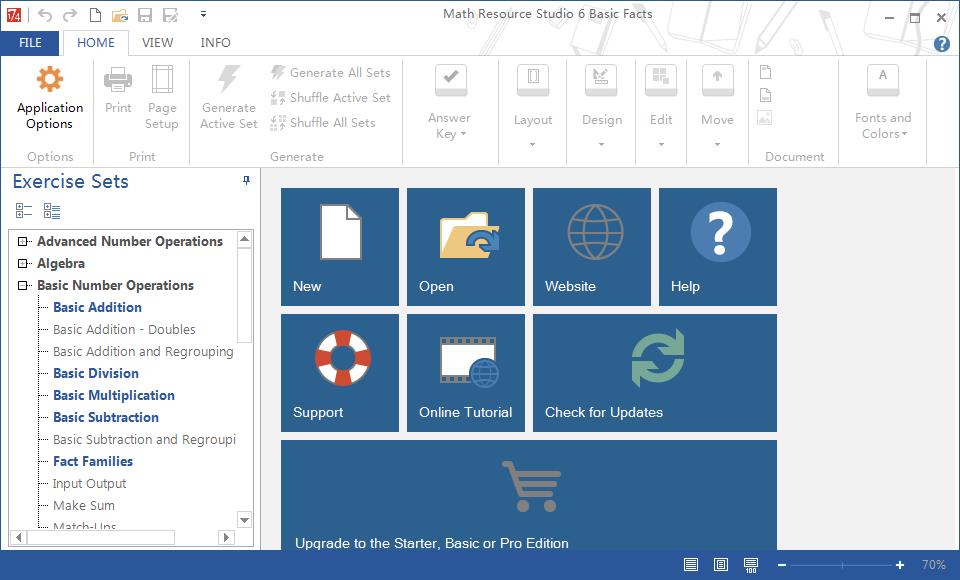Image resolution: width=960 pixels, height=580 pixels.
Task: Click zoom out minus button
Action: [782, 565]
